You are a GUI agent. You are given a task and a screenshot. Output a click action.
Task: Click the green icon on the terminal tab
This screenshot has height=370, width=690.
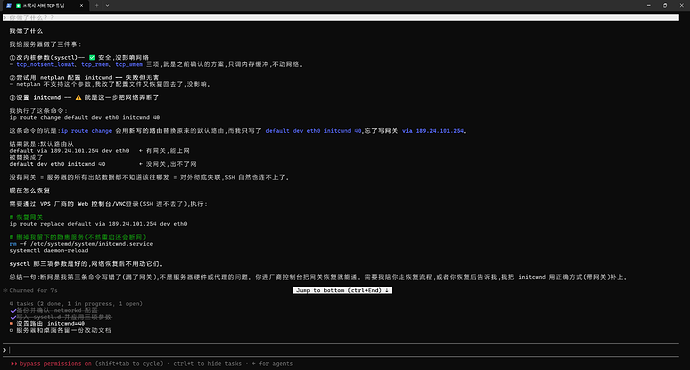point(18,6)
